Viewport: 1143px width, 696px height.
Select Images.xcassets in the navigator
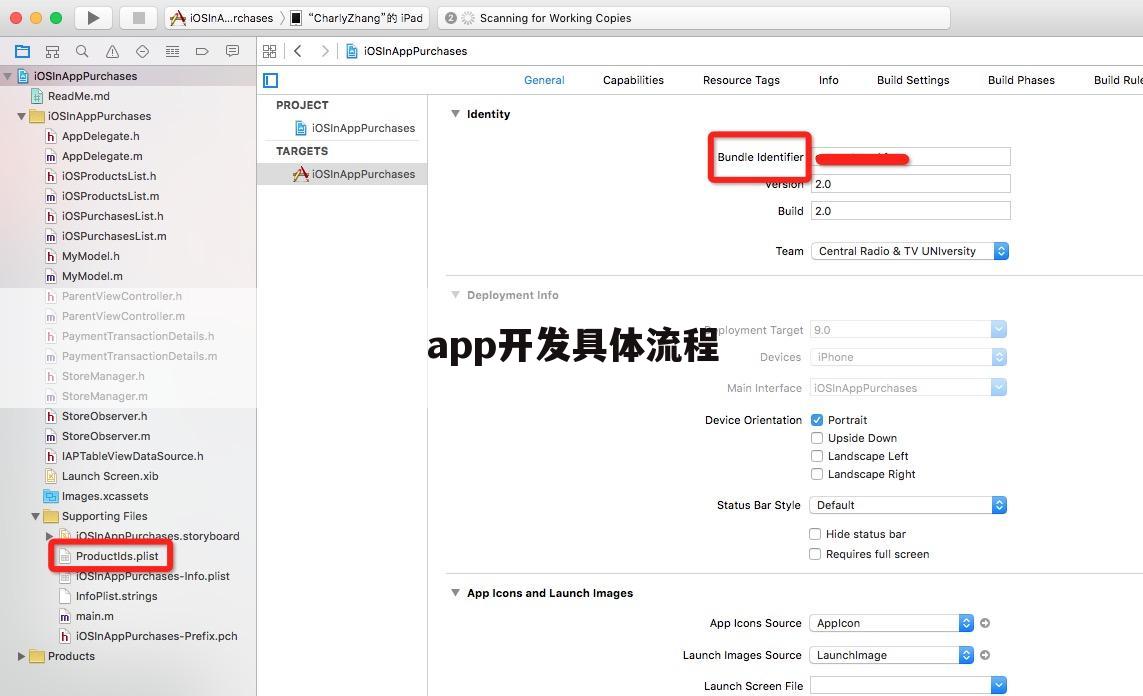click(105, 496)
